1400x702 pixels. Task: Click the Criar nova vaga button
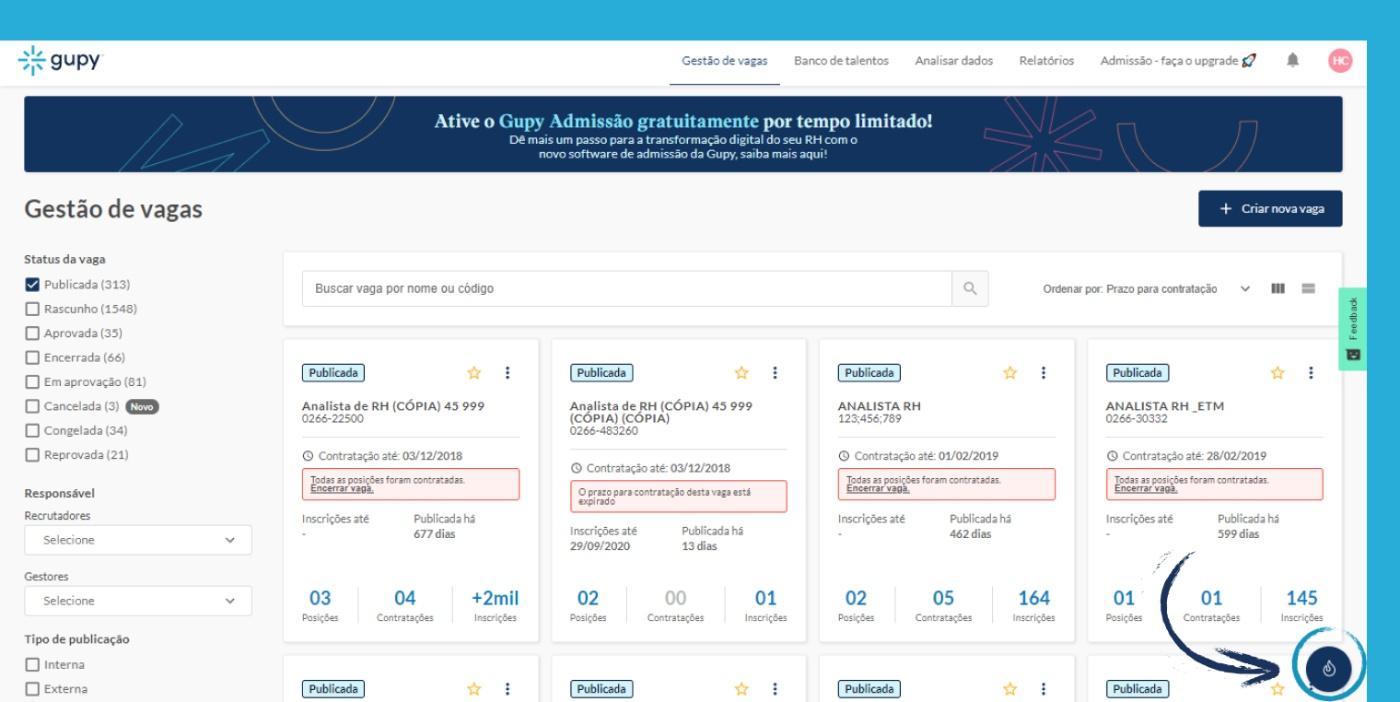pyautogui.click(x=1270, y=208)
